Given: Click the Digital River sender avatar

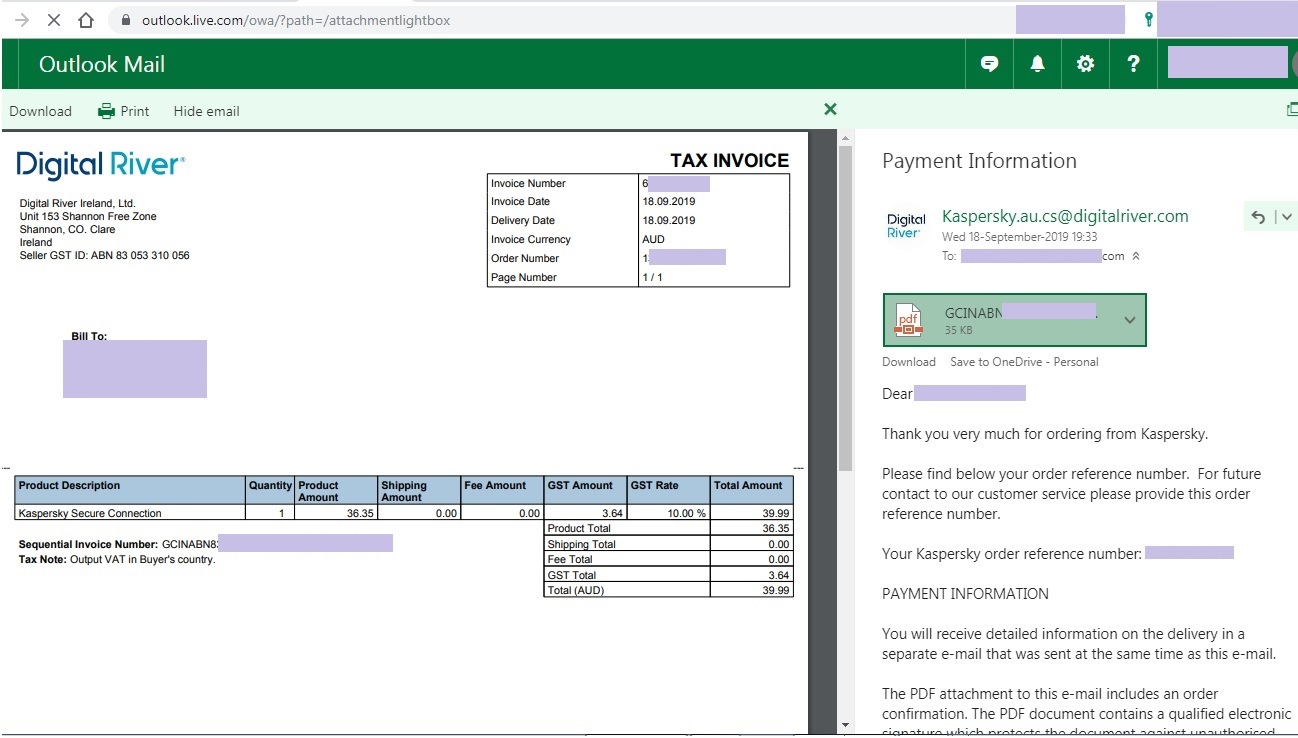Looking at the screenshot, I should [906, 226].
